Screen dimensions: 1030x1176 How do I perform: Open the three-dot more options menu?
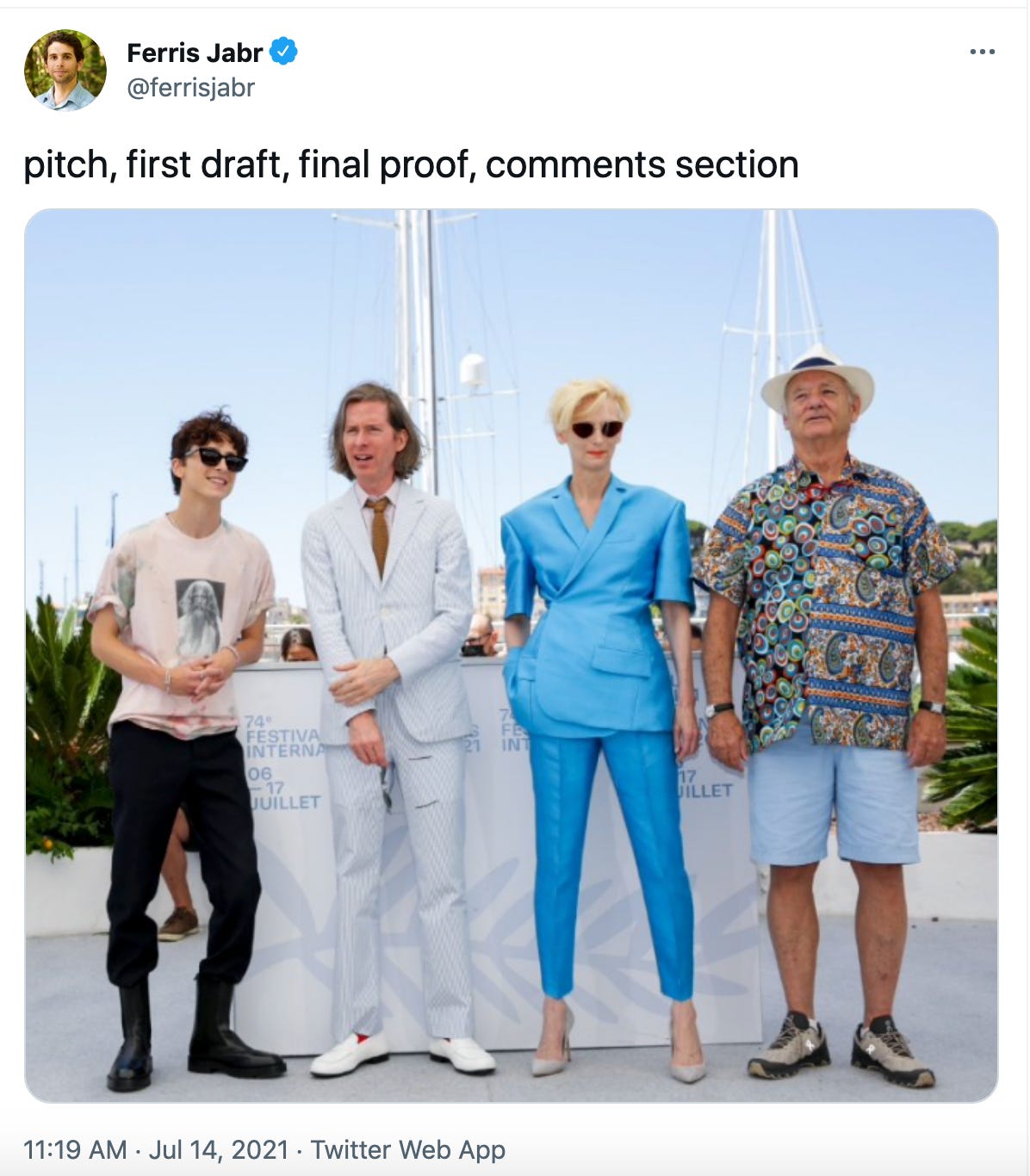point(982,52)
